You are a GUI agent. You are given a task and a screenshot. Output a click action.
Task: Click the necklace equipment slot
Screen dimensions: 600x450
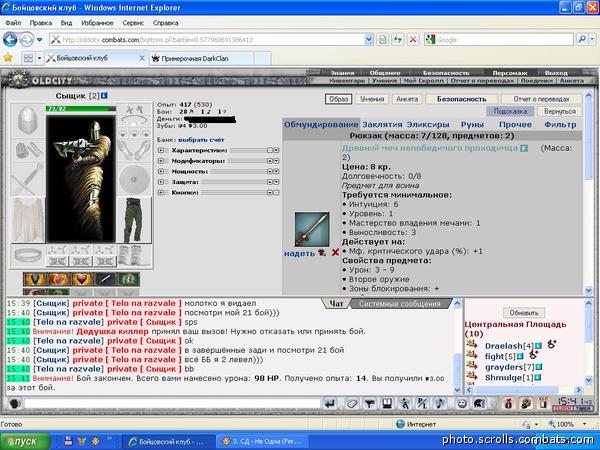(x=134, y=122)
